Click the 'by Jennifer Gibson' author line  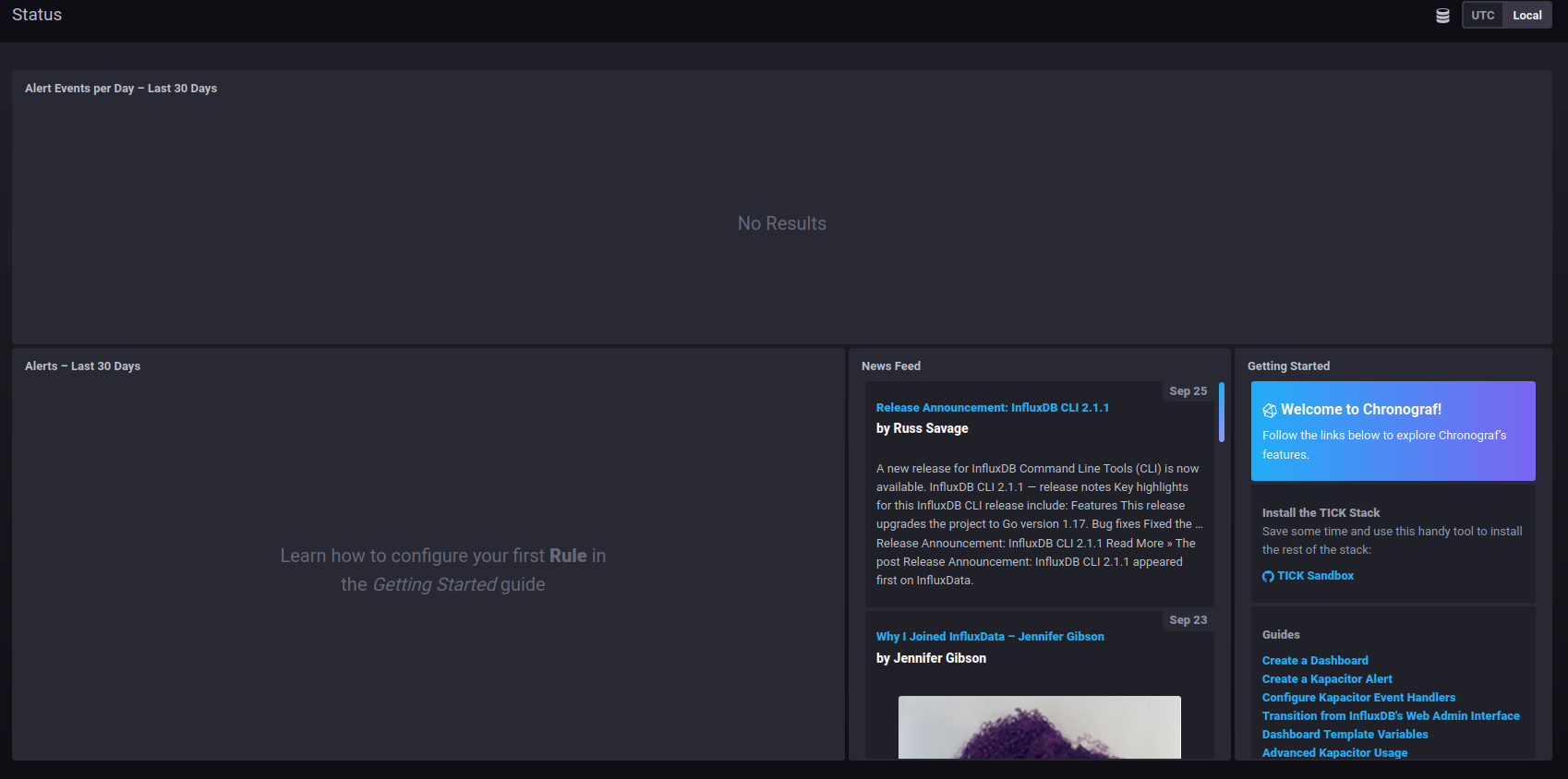point(931,658)
